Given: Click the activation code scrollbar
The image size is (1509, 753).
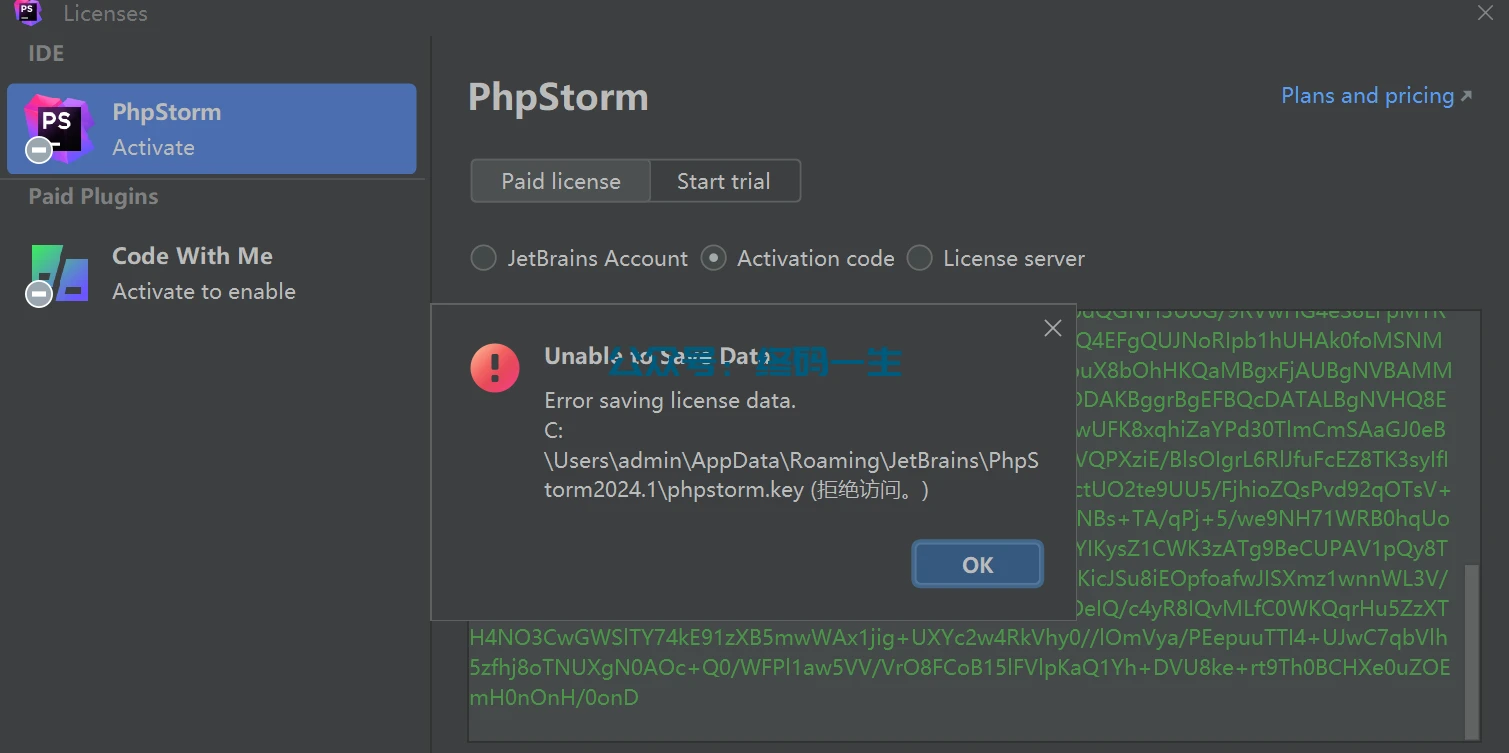Looking at the screenshot, I should (x=1470, y=650).
